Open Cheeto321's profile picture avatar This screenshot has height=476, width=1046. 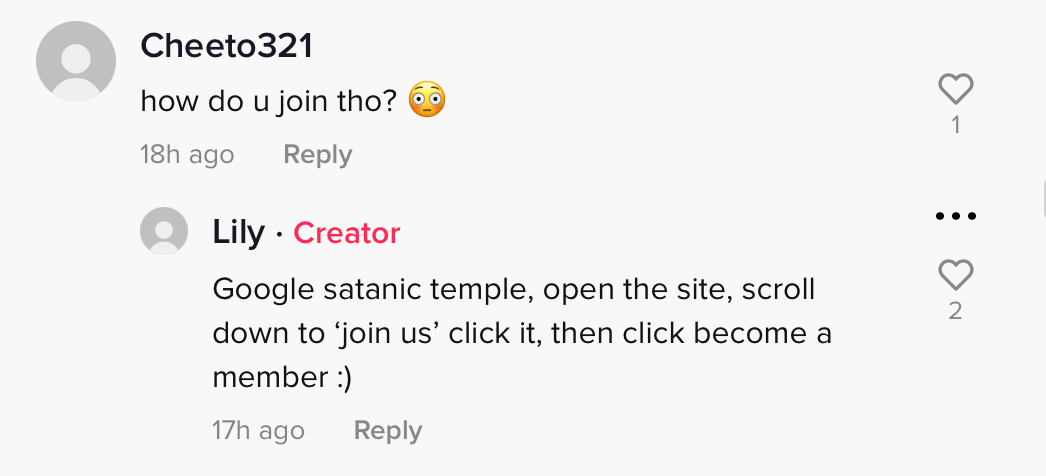76,61
